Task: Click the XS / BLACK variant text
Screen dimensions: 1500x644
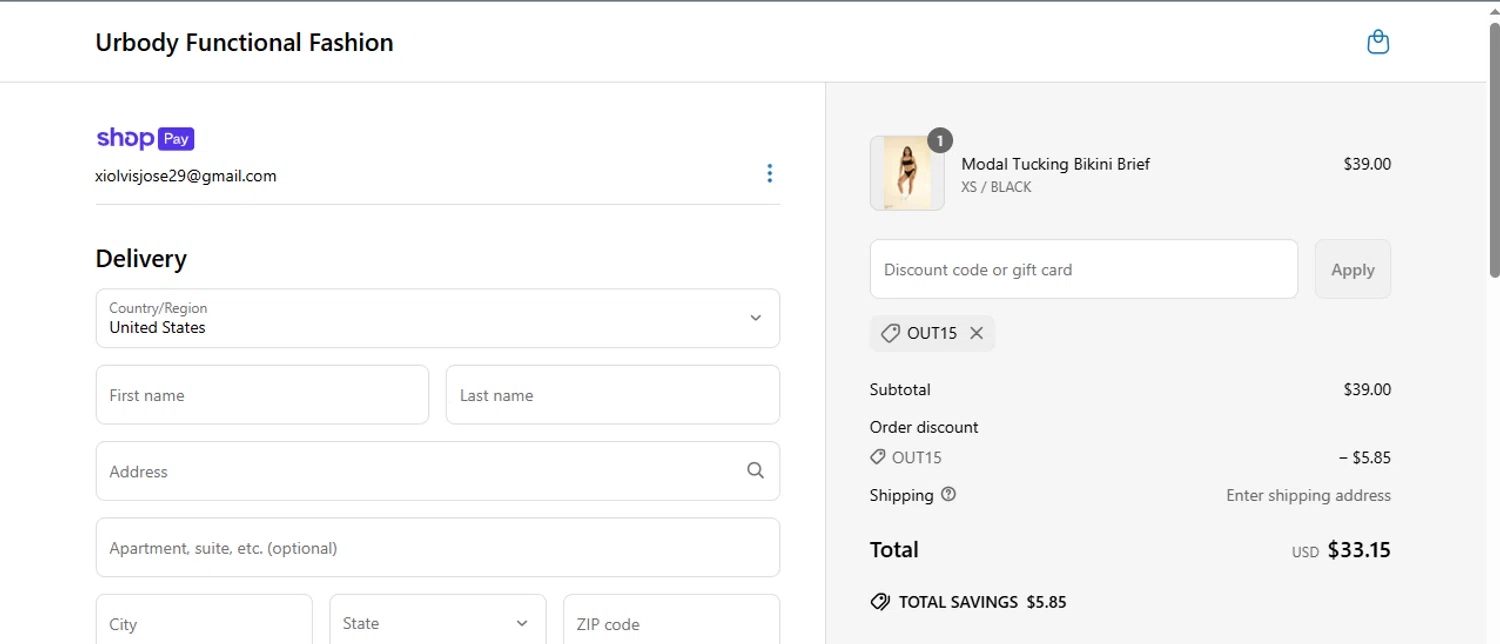Action: click(996, 187)
